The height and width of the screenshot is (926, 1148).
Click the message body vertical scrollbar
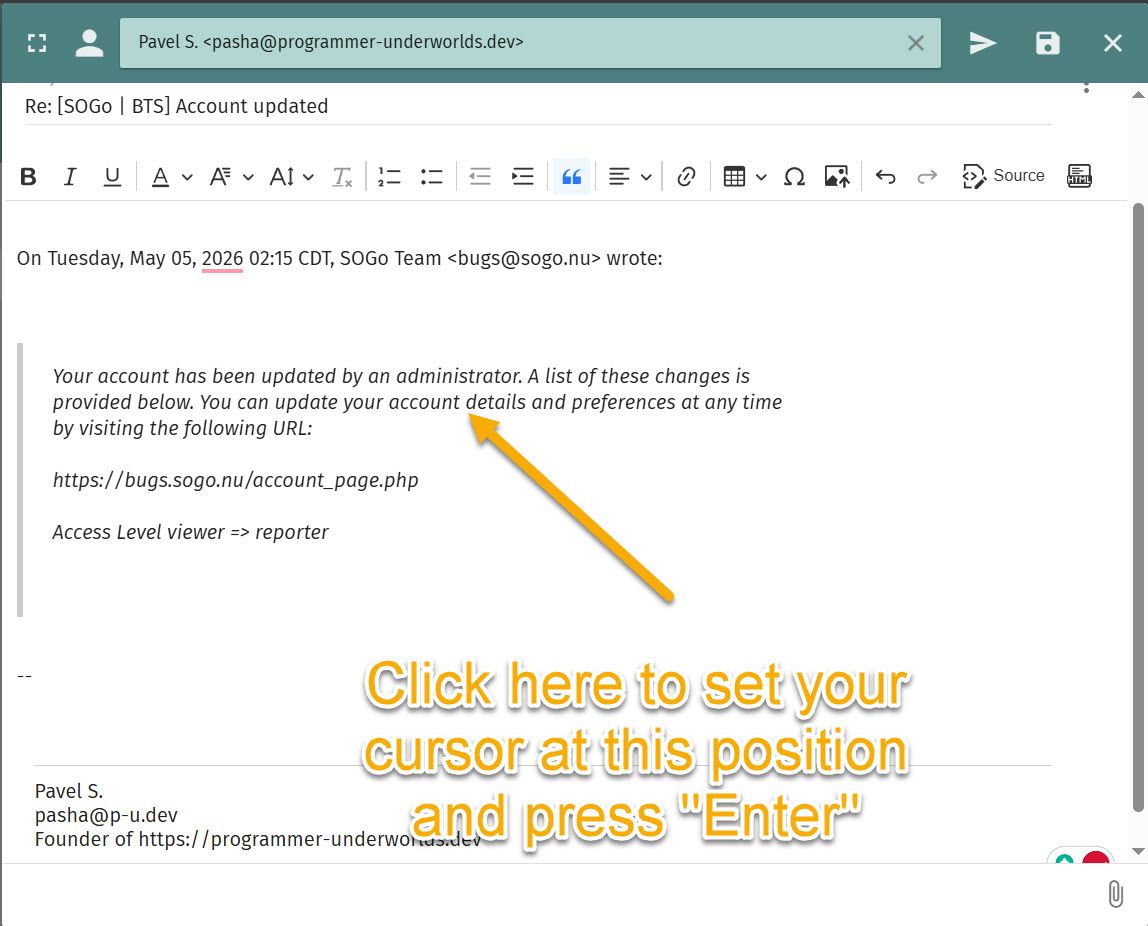click(1138, 507)
